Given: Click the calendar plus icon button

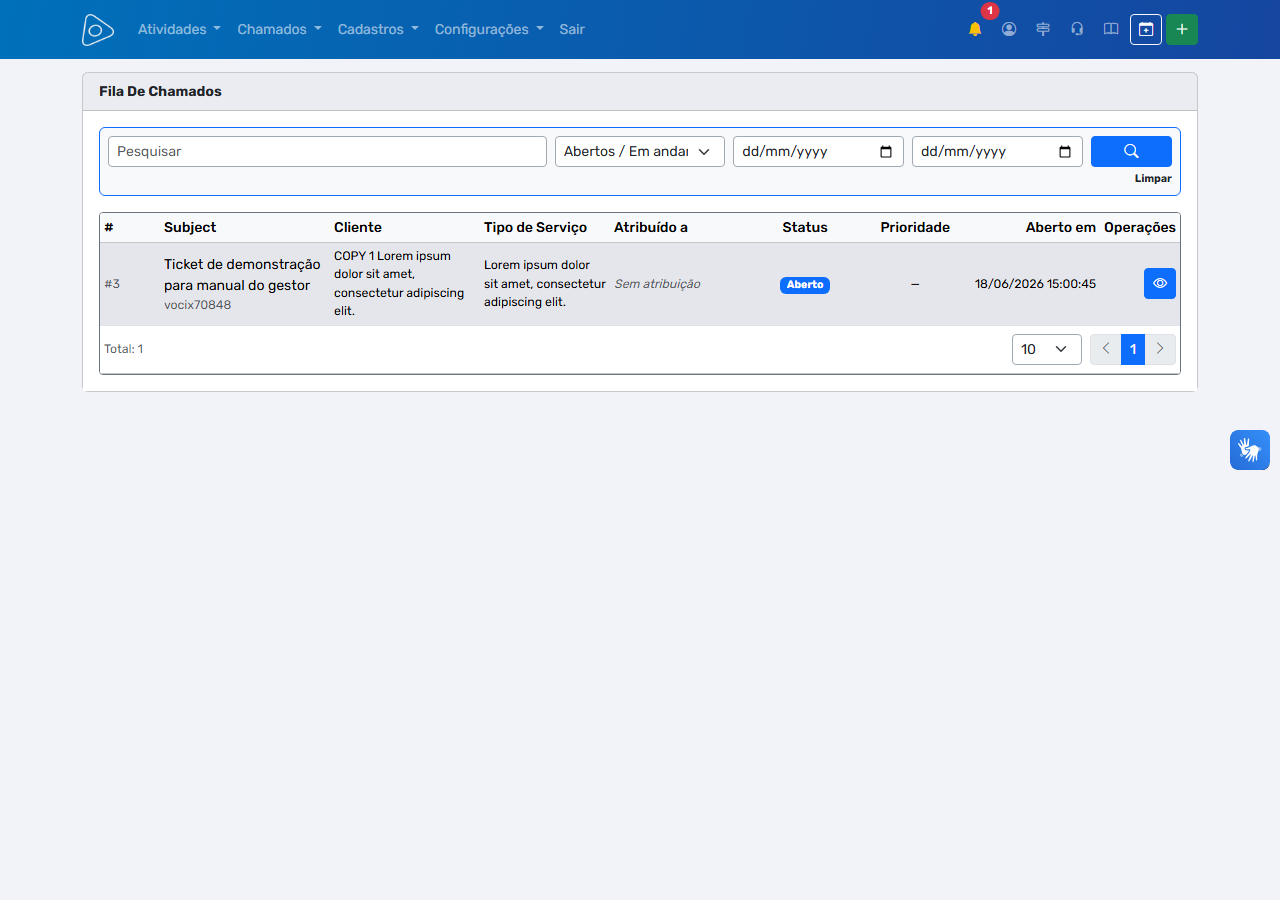Looking at the screenshot, I should 1146,29.
